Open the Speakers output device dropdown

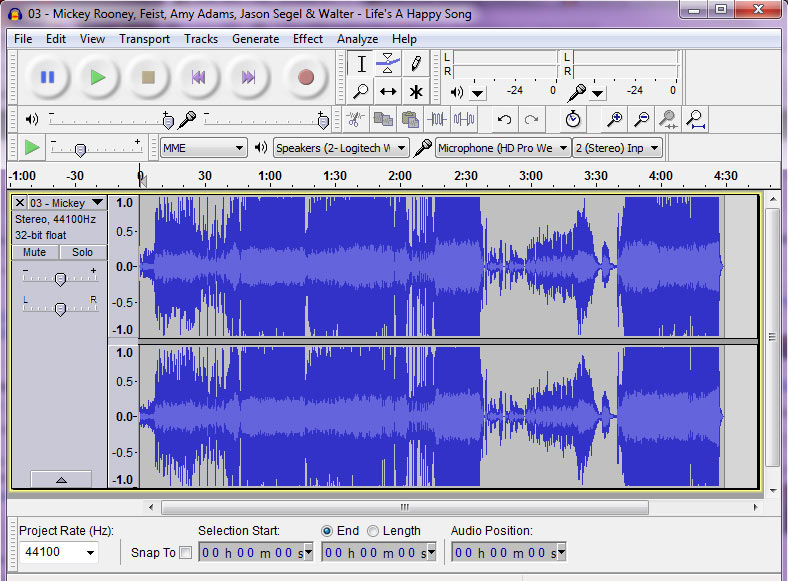click(341, 148)
